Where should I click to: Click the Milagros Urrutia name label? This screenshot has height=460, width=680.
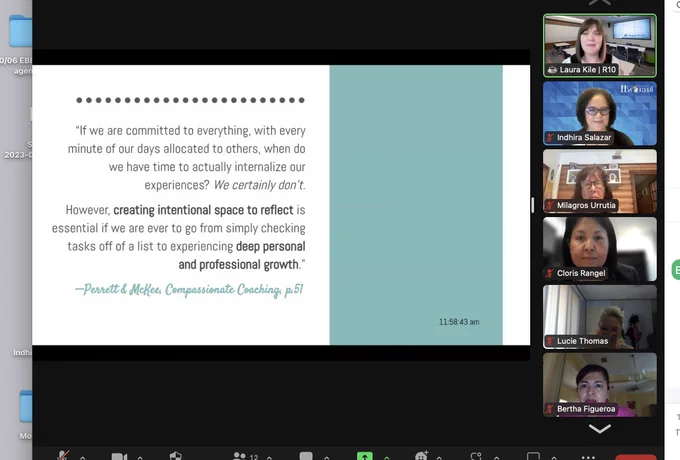586,206
